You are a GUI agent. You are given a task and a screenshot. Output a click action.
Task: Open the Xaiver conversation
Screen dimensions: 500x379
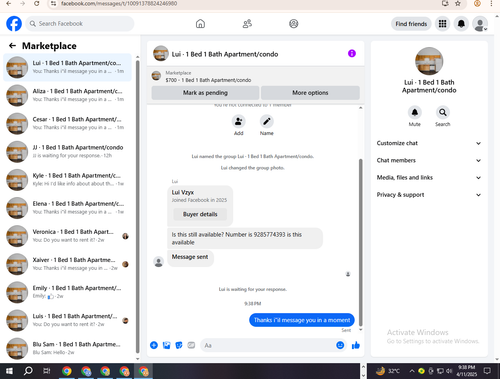pyautogui.click(x=67, y=264)
